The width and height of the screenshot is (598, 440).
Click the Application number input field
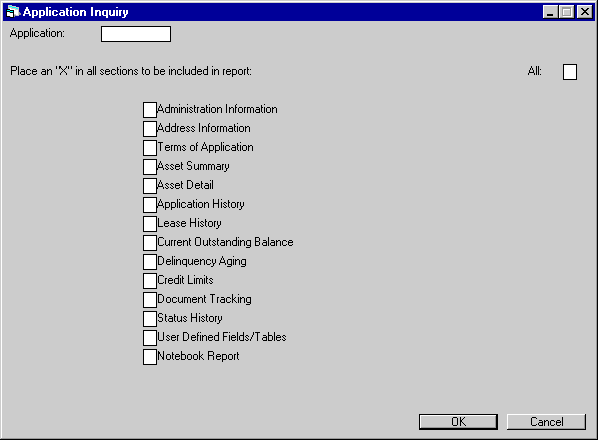136,34
